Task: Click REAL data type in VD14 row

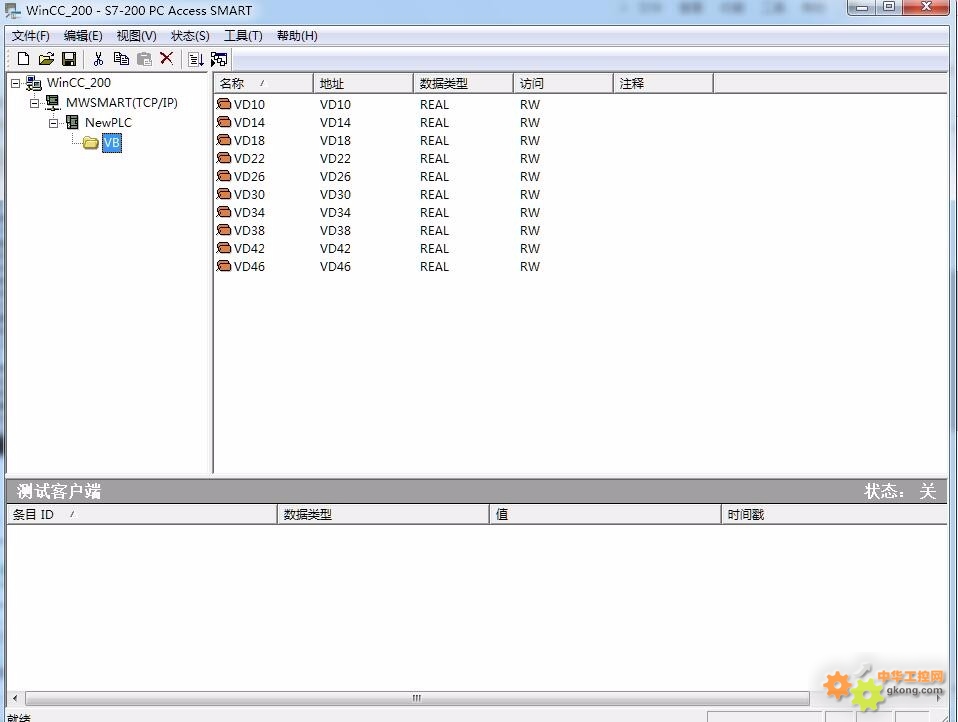Action: point(434,123)
